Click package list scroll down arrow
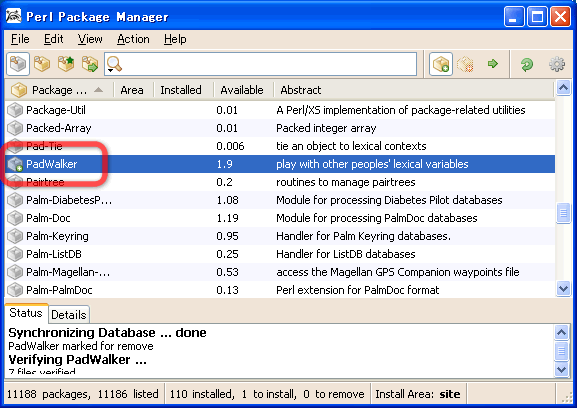 tap(563, 288)
